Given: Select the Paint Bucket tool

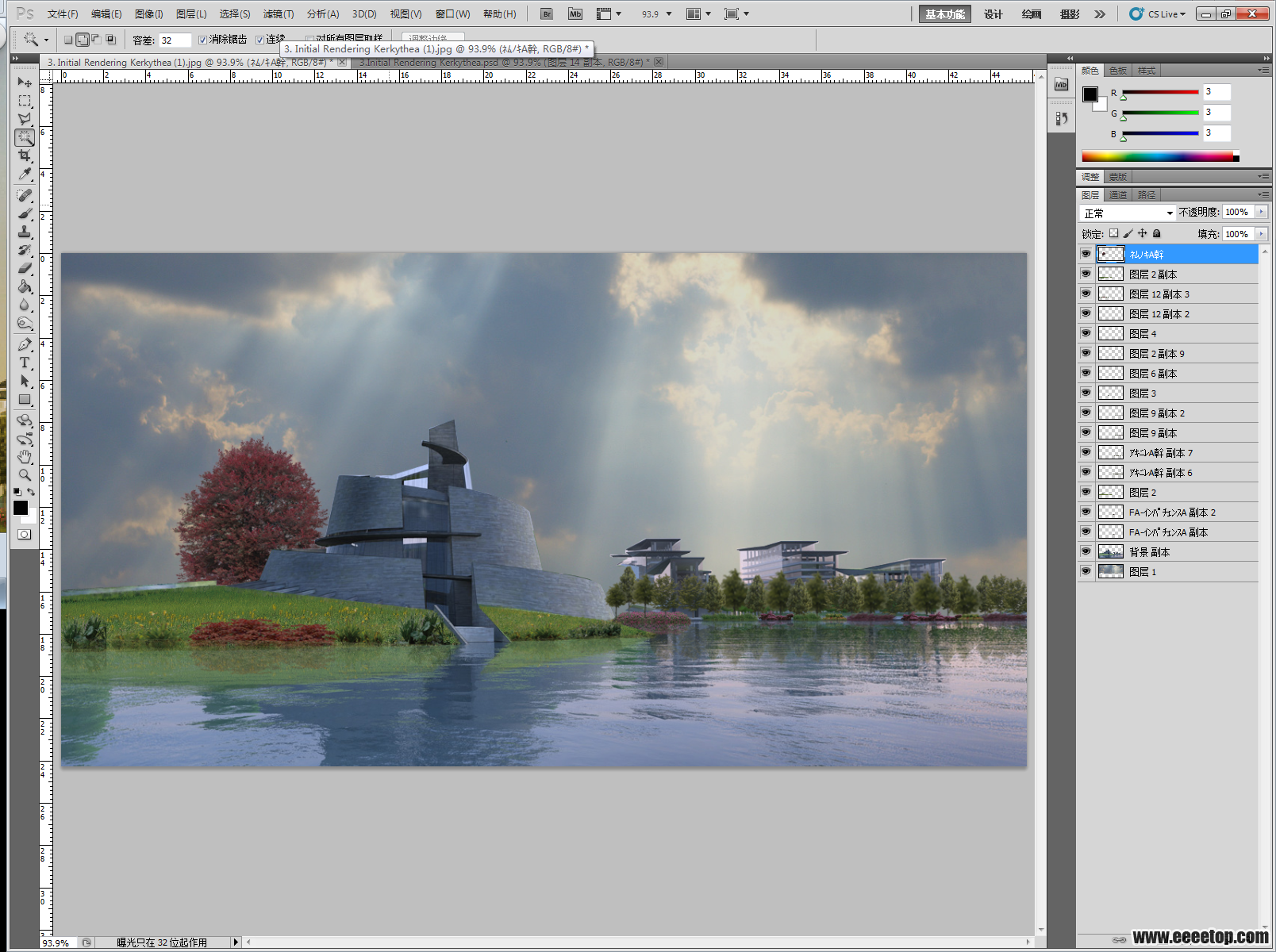Looking at the screenshot, I should click(25, 286).
